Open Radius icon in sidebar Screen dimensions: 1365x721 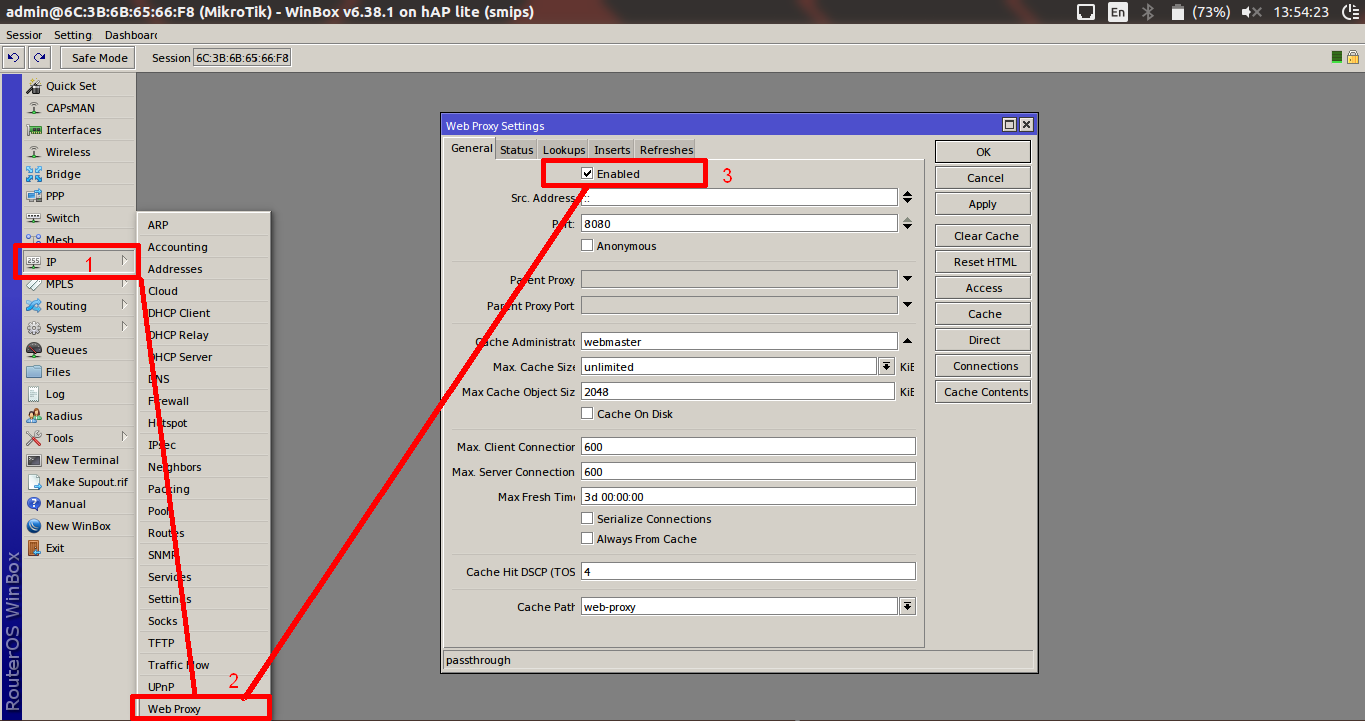pos(34,416)
